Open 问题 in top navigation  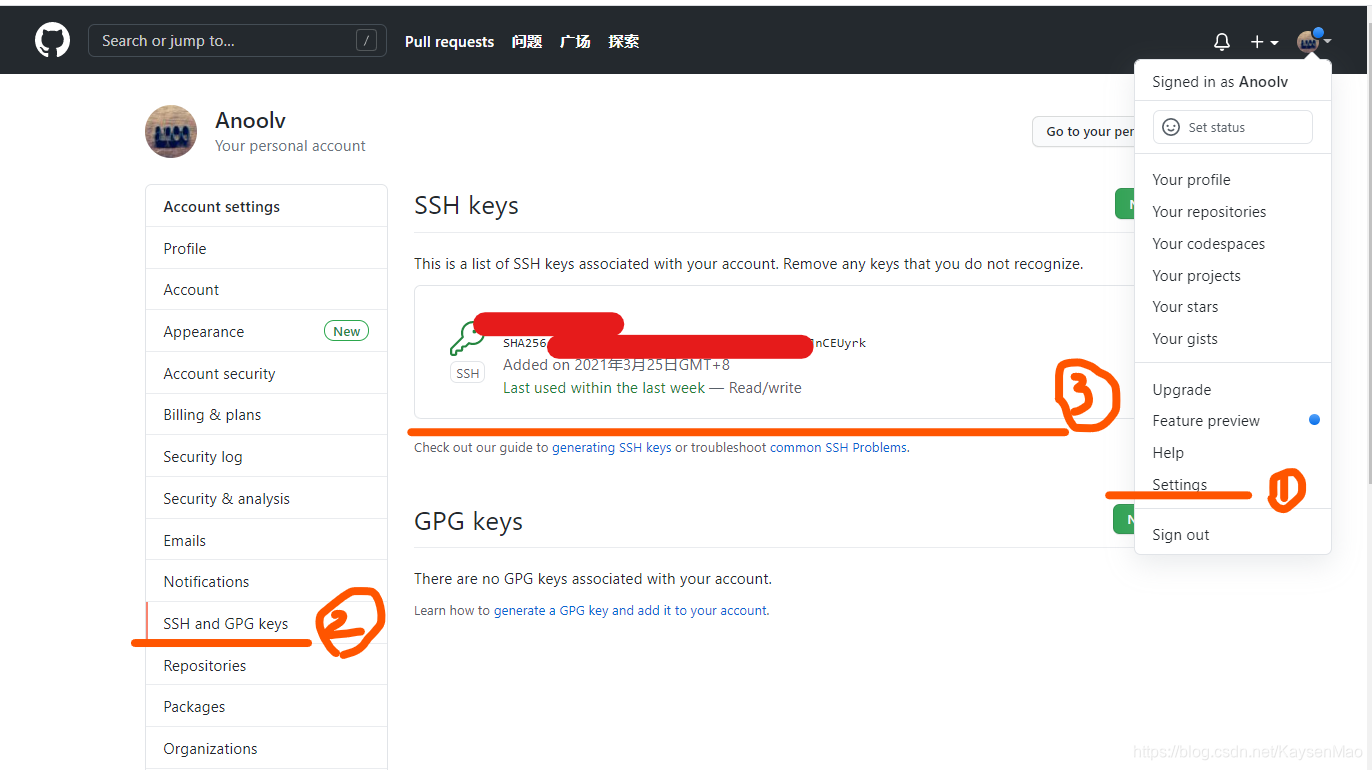click(526, 42)
